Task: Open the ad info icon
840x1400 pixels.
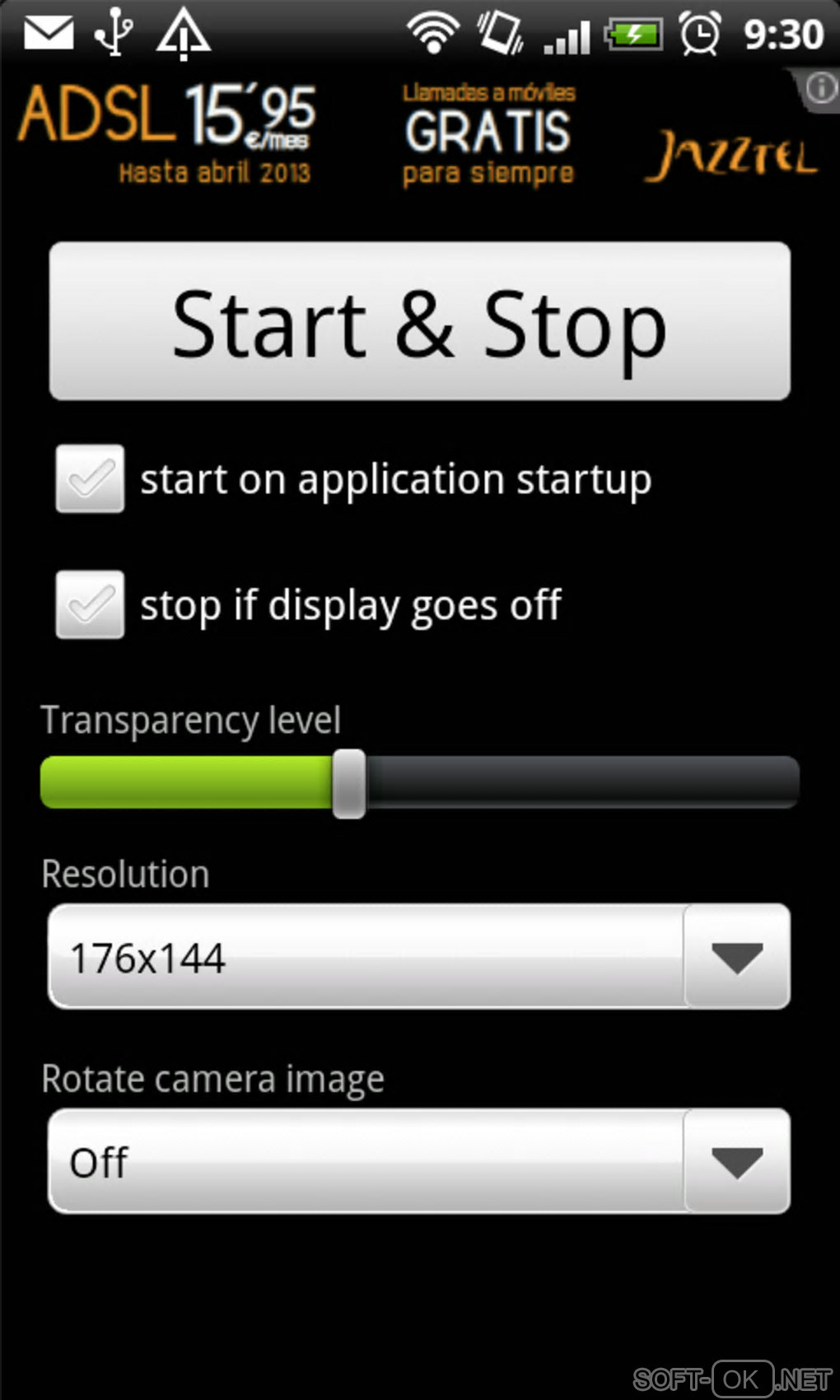Action: [821, 88]
